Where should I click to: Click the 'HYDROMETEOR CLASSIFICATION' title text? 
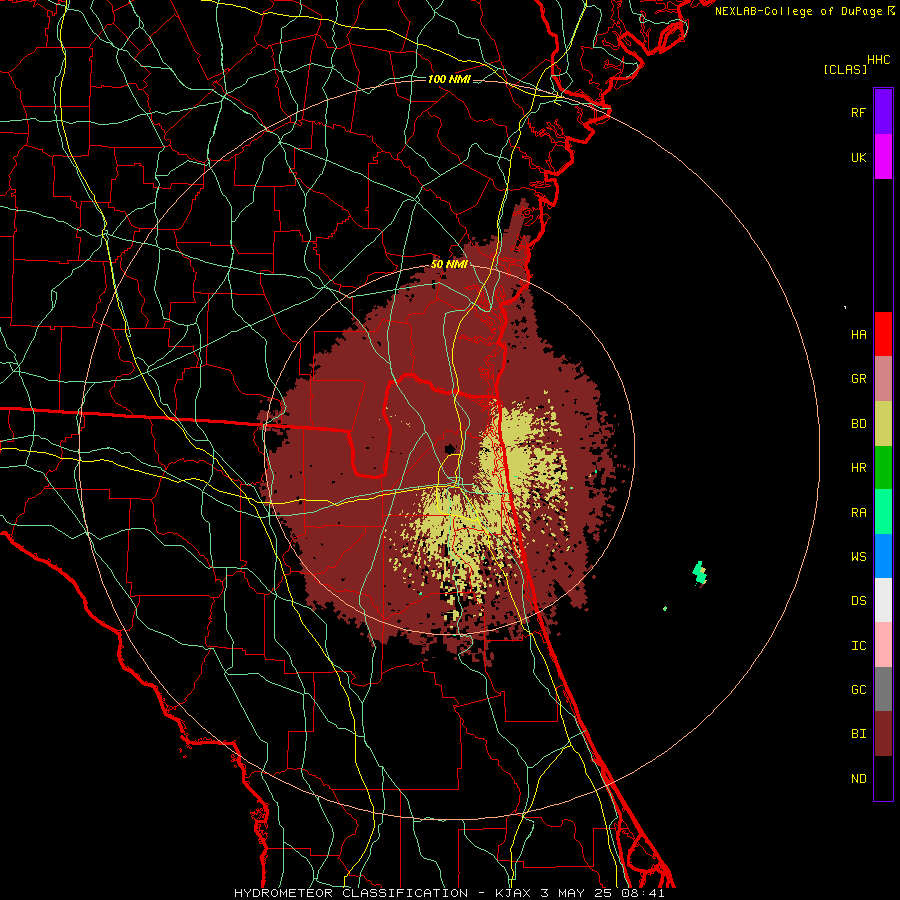pos(351,893)
